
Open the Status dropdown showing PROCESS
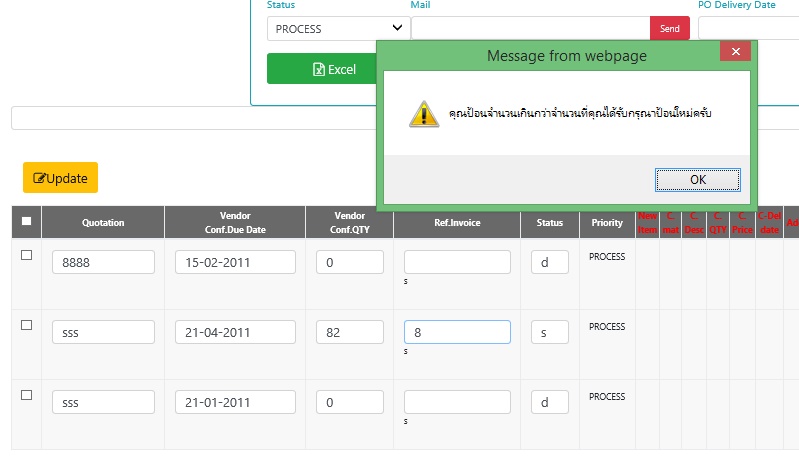(338, 29)
